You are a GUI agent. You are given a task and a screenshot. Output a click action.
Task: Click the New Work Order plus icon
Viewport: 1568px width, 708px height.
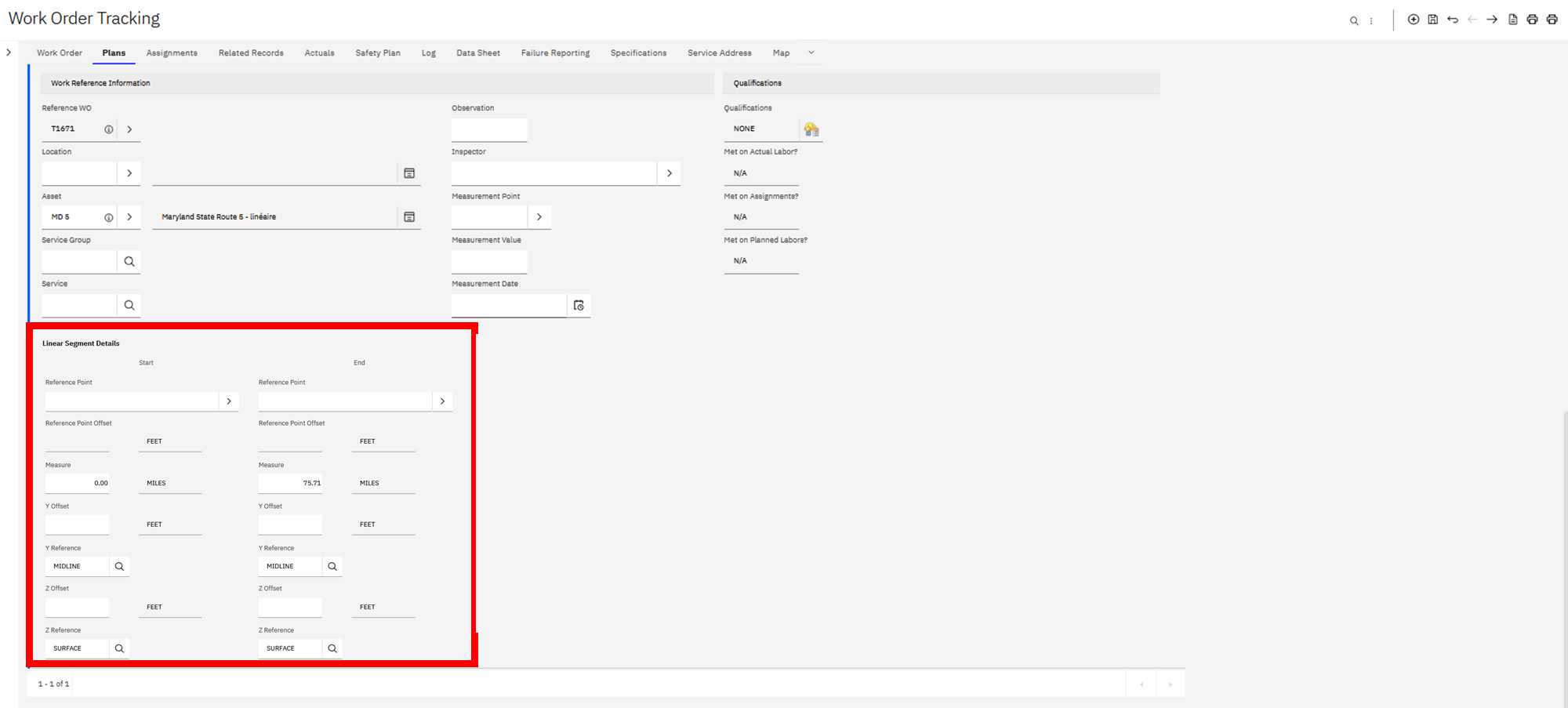click(x=1413, y=20)
